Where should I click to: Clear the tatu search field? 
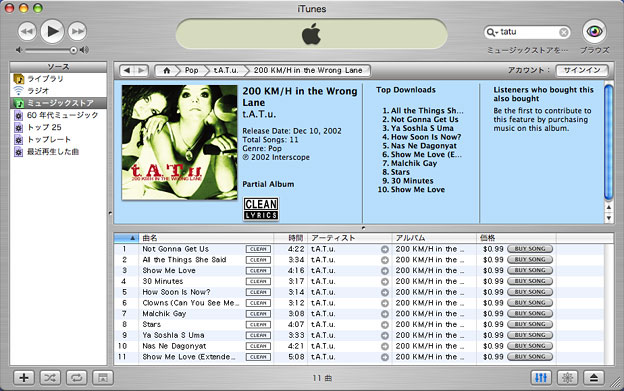pyautogui.click(x=564, y=32)
